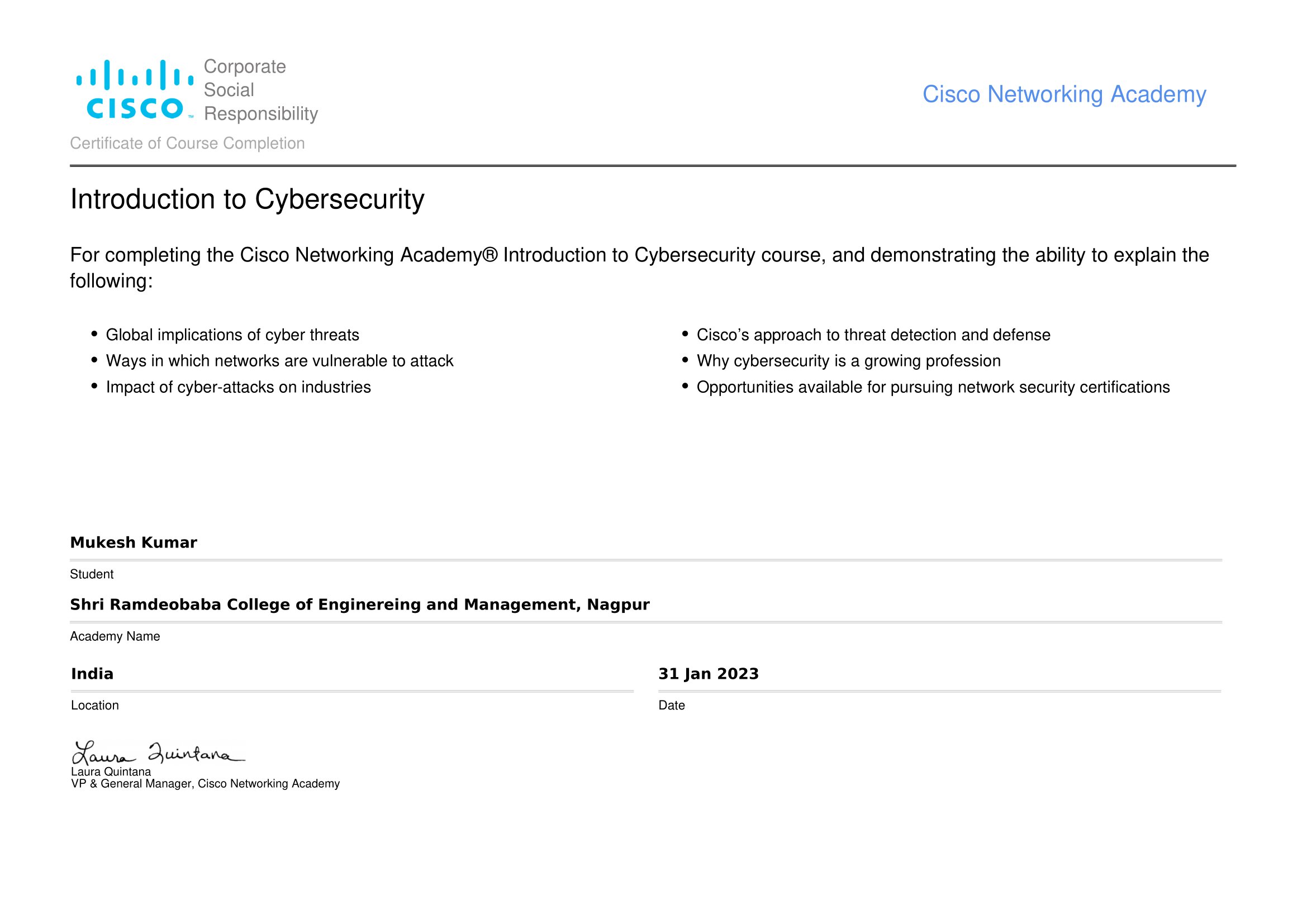The image size is (1307, 924).
Task: Click Cisco's approach to threat detection bullet
Action: [x=873, y=335]
